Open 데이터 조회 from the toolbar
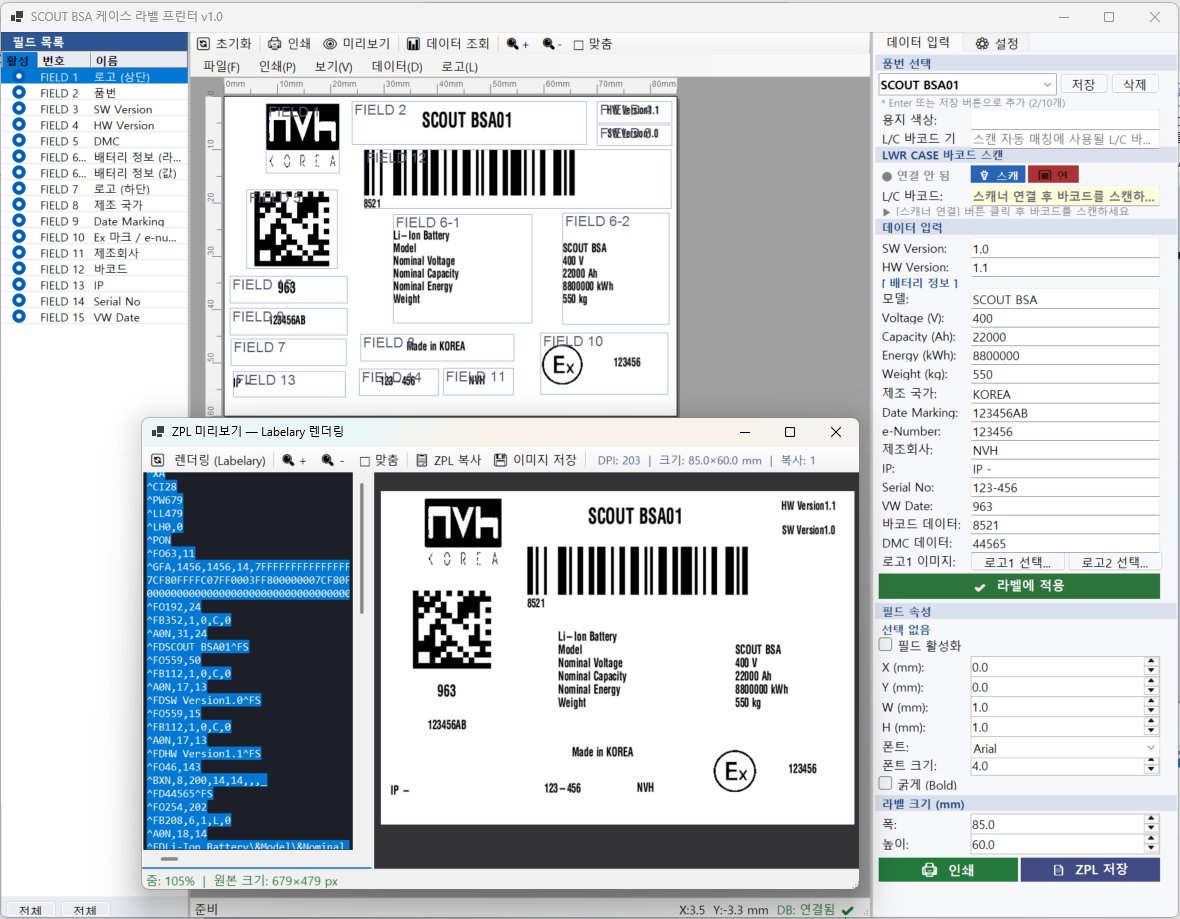1180x919 pixels. click(448, 44)
